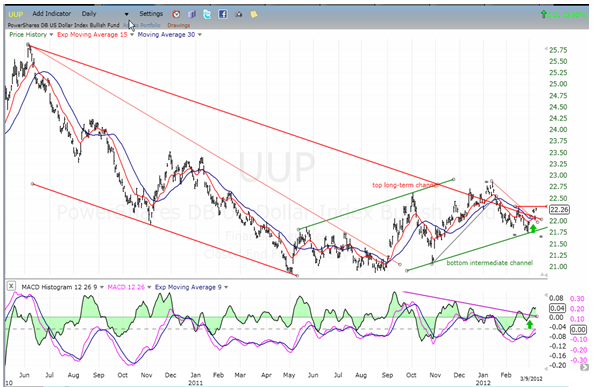Click the 'bottom intermediate channel' annotation text
Screen dimensions: 593x387
tap(489, 263)
